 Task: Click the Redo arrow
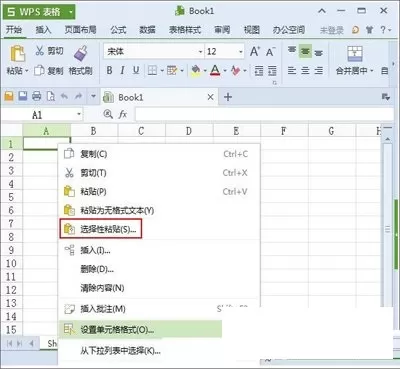pyautogui.click(x=78, y=96)
